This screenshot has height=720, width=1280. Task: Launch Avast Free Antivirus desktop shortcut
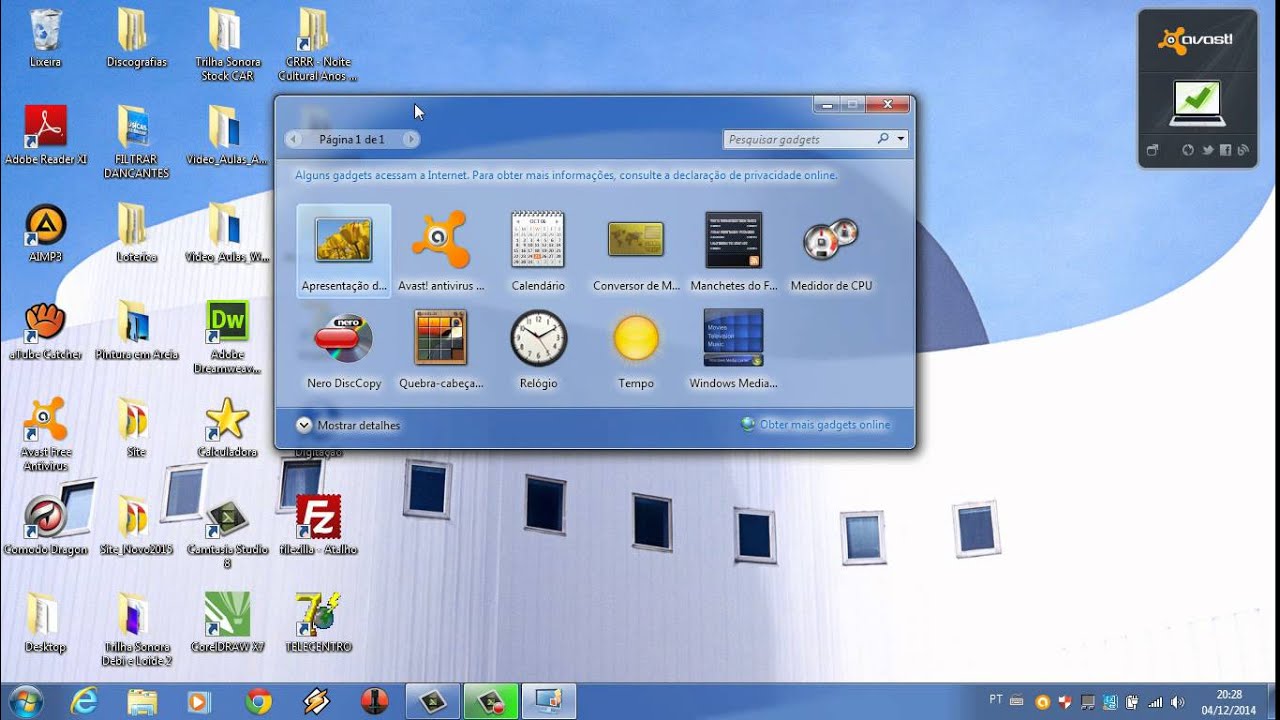coord(45,435)
